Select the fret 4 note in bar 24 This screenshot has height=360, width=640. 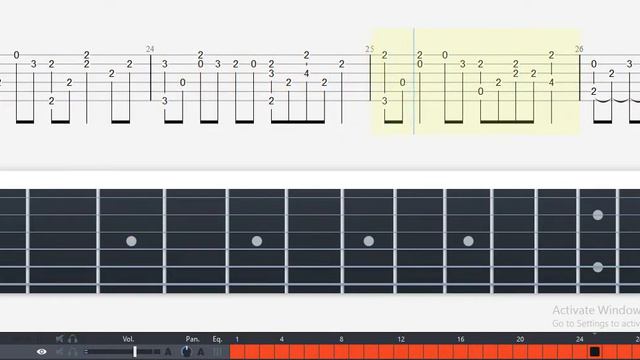point(307,73)
